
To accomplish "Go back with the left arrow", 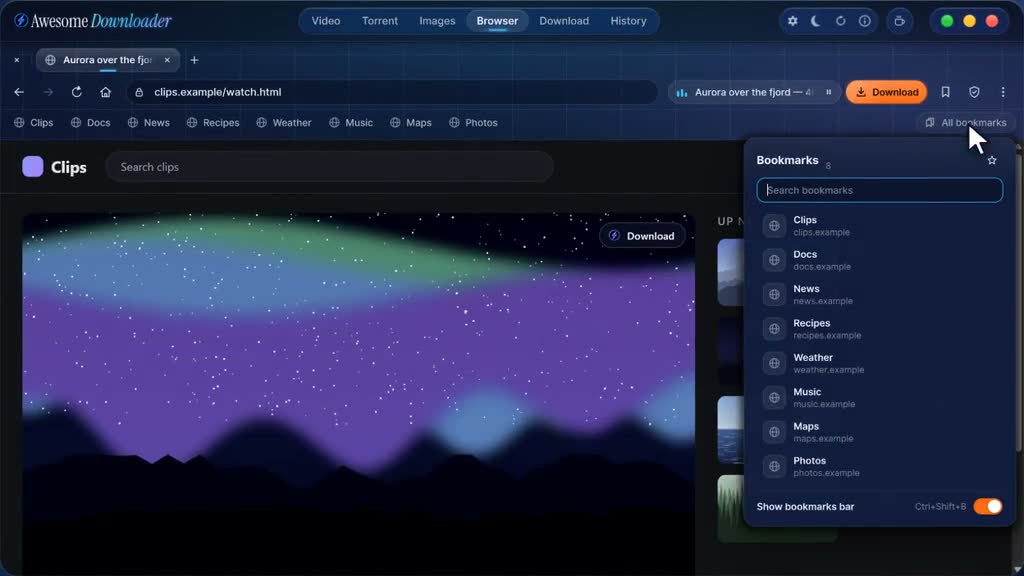I will tap(19, 92).
